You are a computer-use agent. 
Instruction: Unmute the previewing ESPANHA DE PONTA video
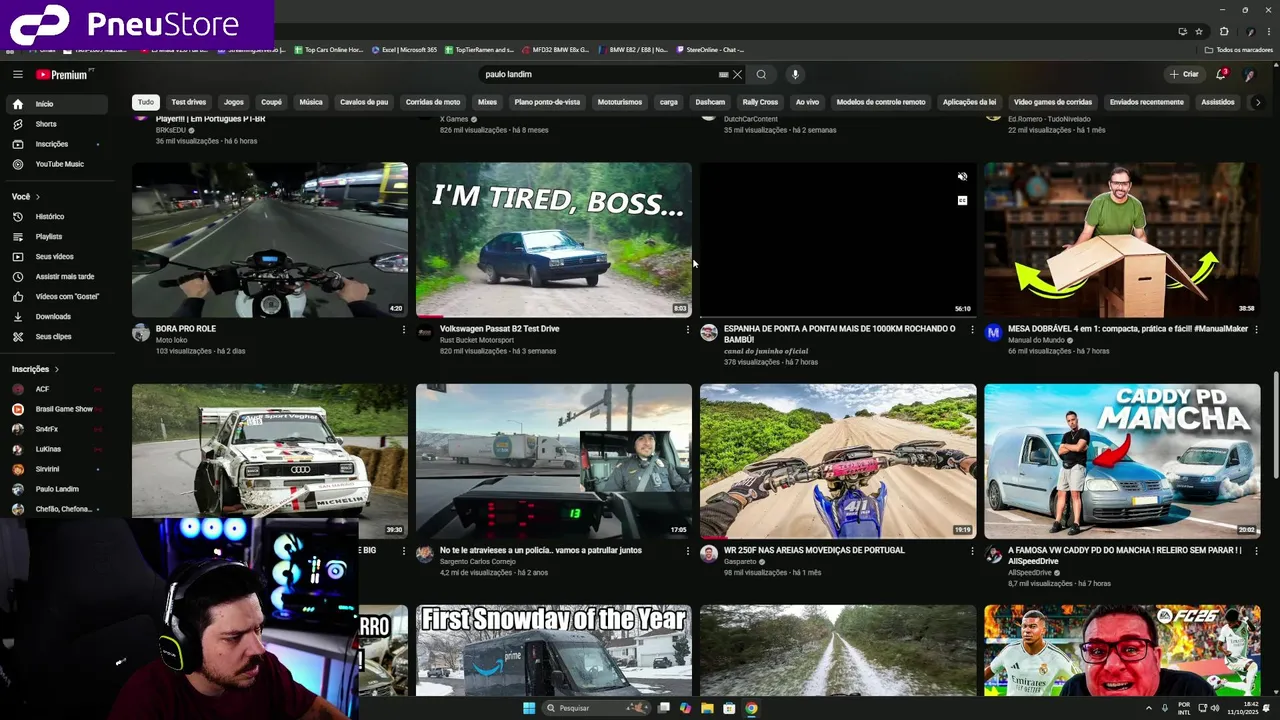[962, 177]
